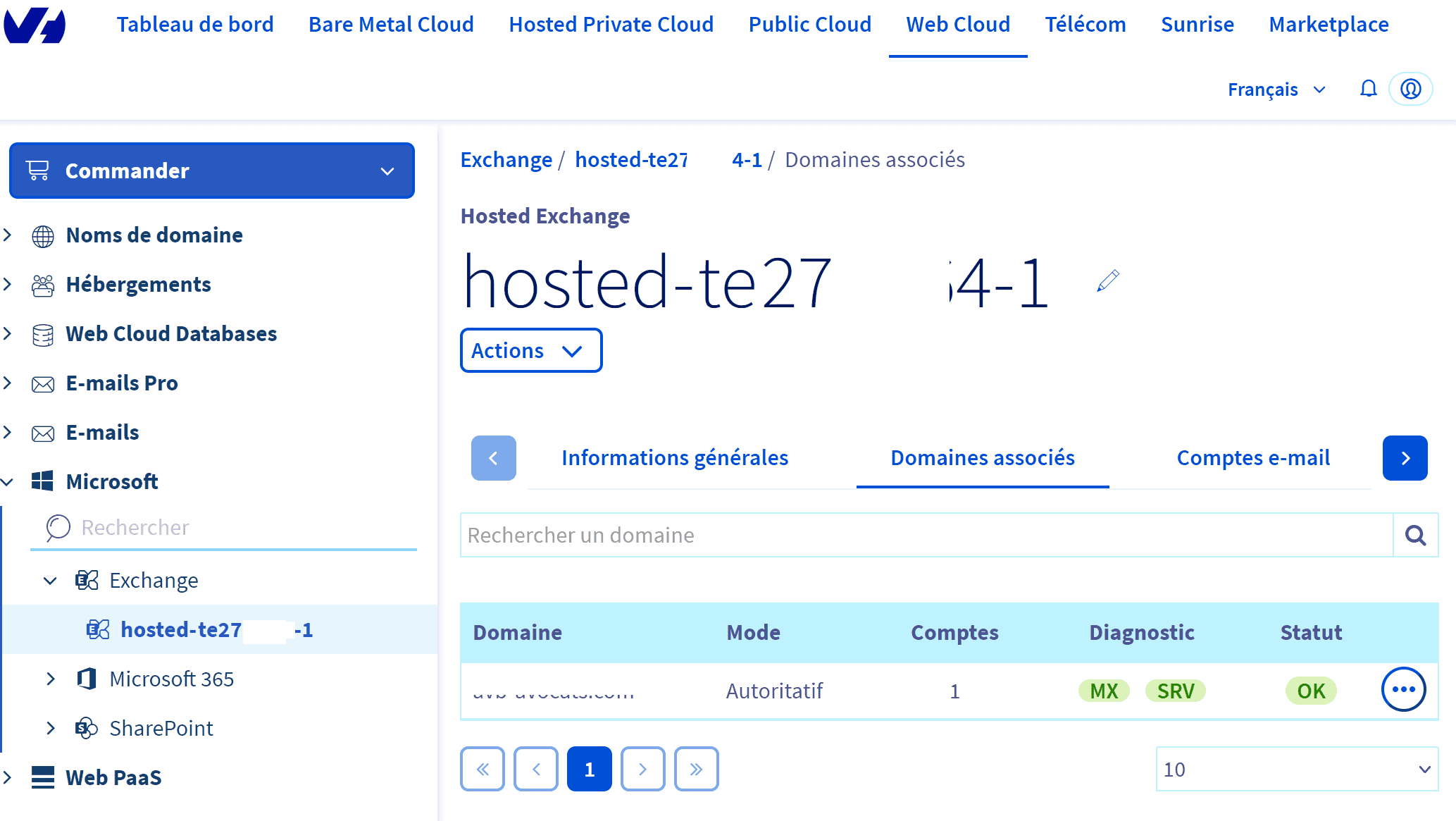This screenshot has width=1456, height=821.
Task: Click the MX diagnostic badge
Action: click(x=1104, y=691)
